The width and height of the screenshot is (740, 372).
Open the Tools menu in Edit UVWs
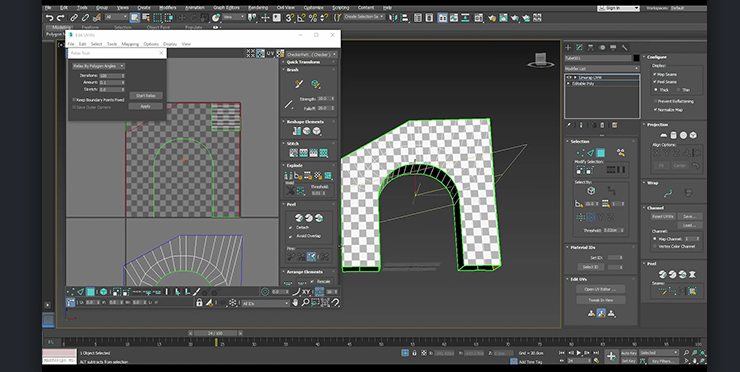pos(112,44)
